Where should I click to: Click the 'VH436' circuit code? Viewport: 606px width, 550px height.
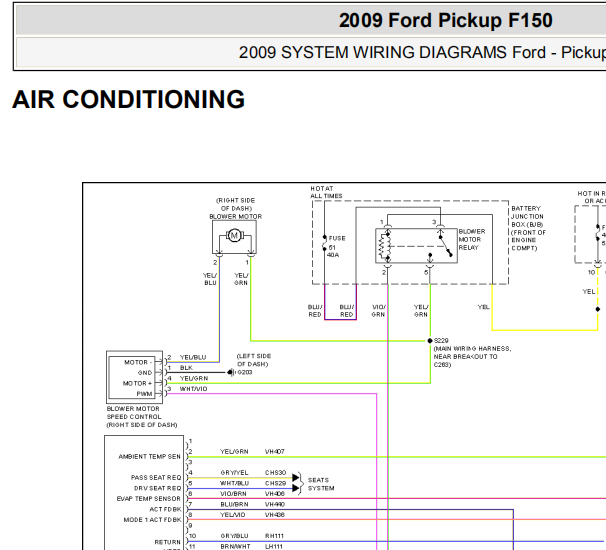274,515
